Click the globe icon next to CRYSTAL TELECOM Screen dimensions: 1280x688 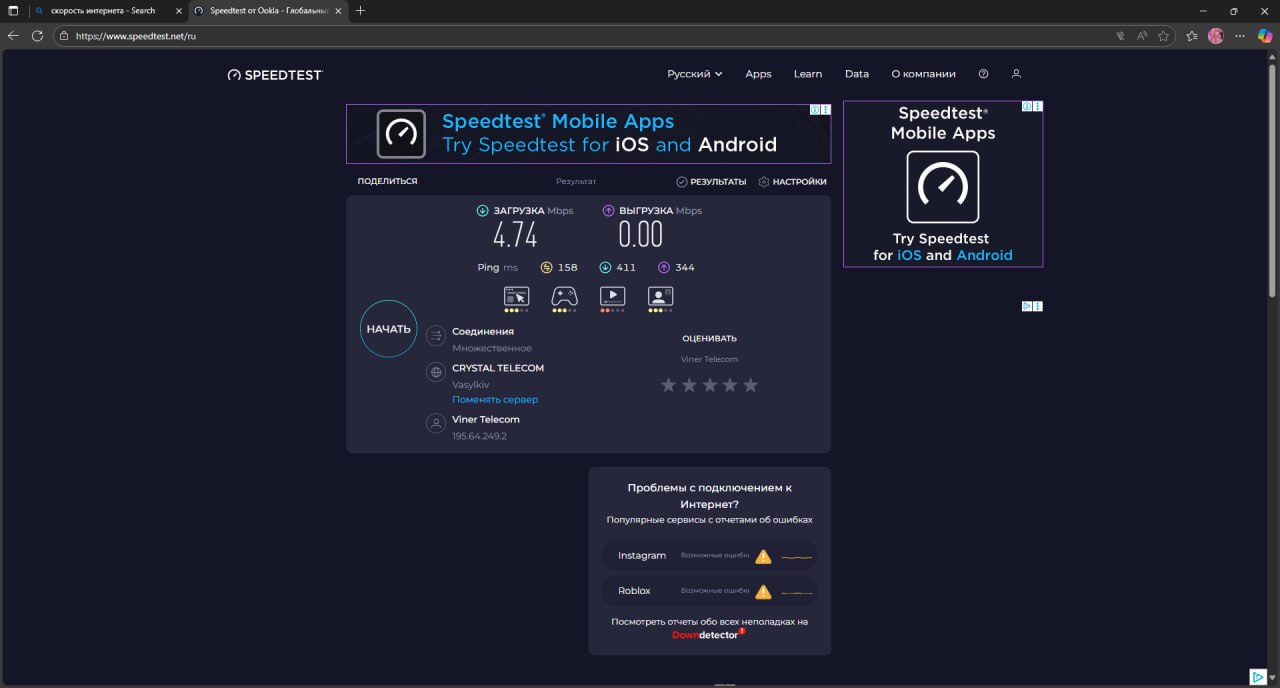point(436,372)
